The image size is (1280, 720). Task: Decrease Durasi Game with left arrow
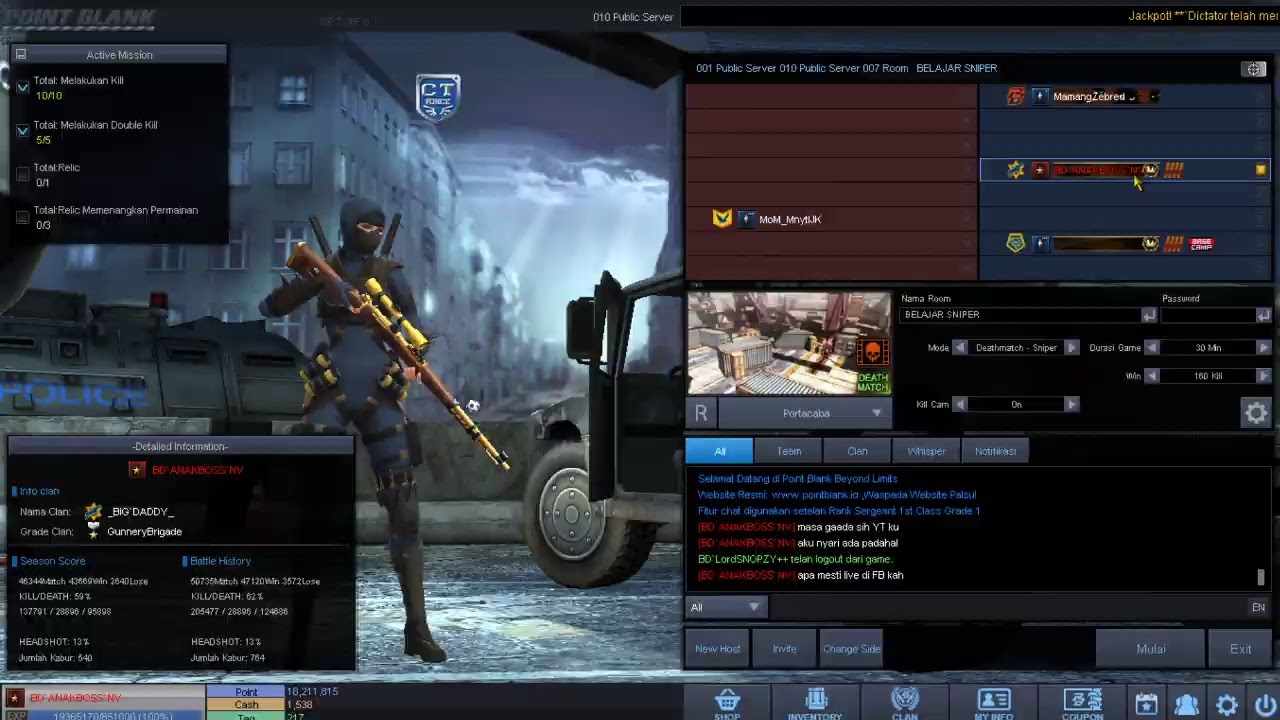(1152, 348)
